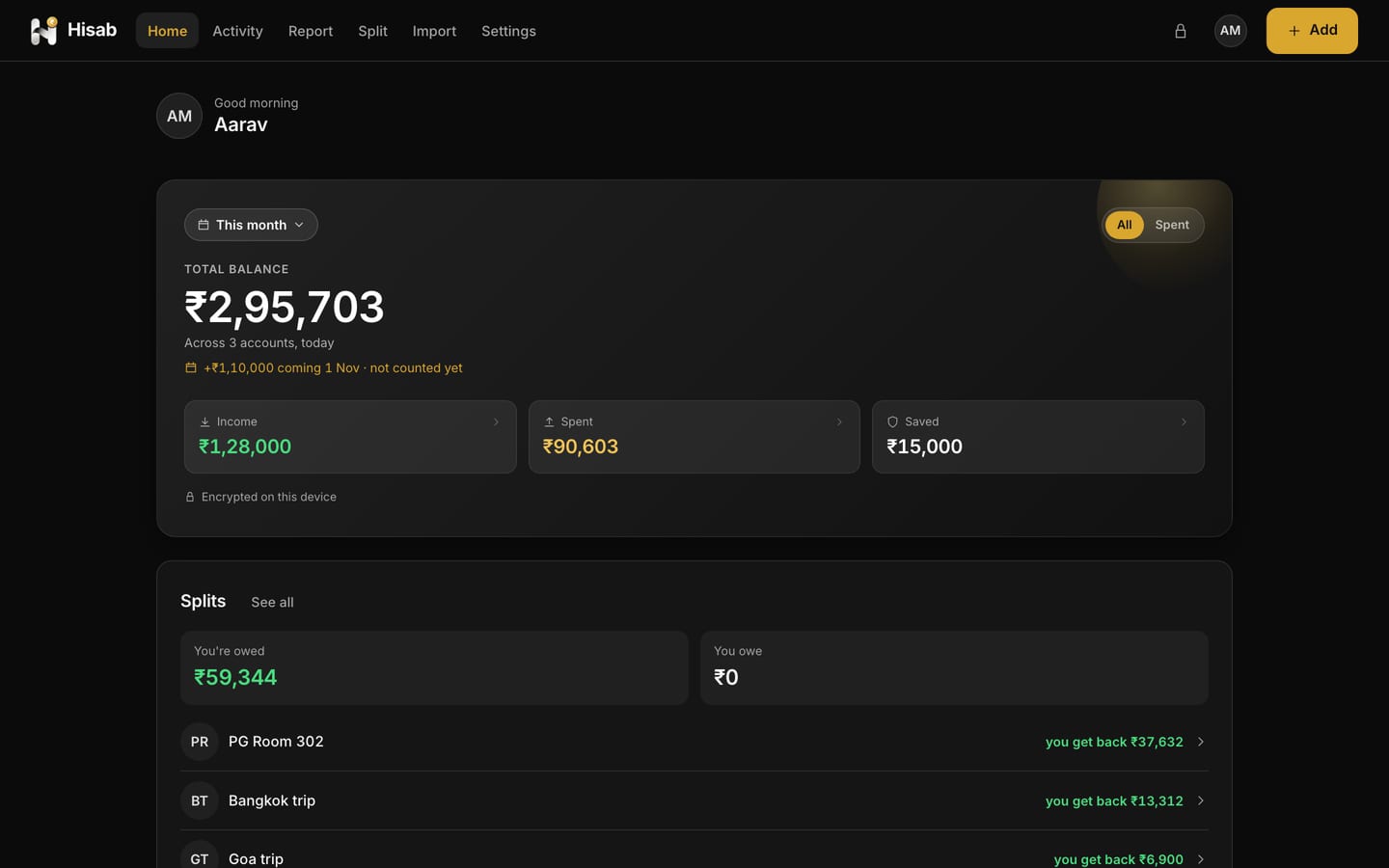Select the All filter toggle

tap(1124, 225)
